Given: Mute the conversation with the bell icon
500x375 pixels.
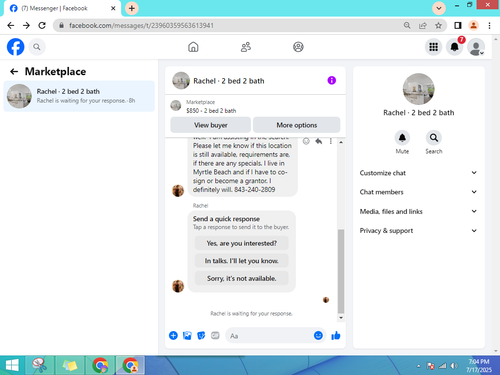Looking at the screenshot, I should click(x=402, y=138).
